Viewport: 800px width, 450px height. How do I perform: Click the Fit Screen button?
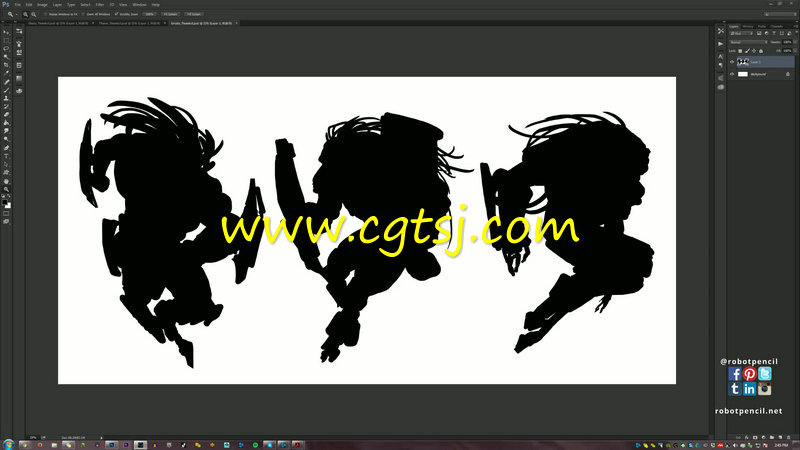click(x=170, y=14)
